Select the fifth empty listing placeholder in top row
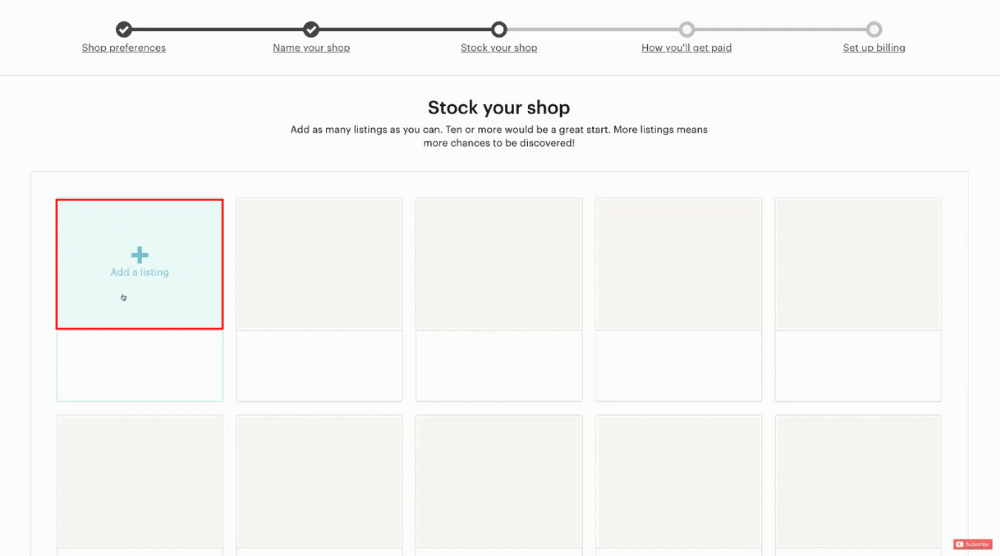Viewport: 1000px width, 556px height. coord(858,300)
